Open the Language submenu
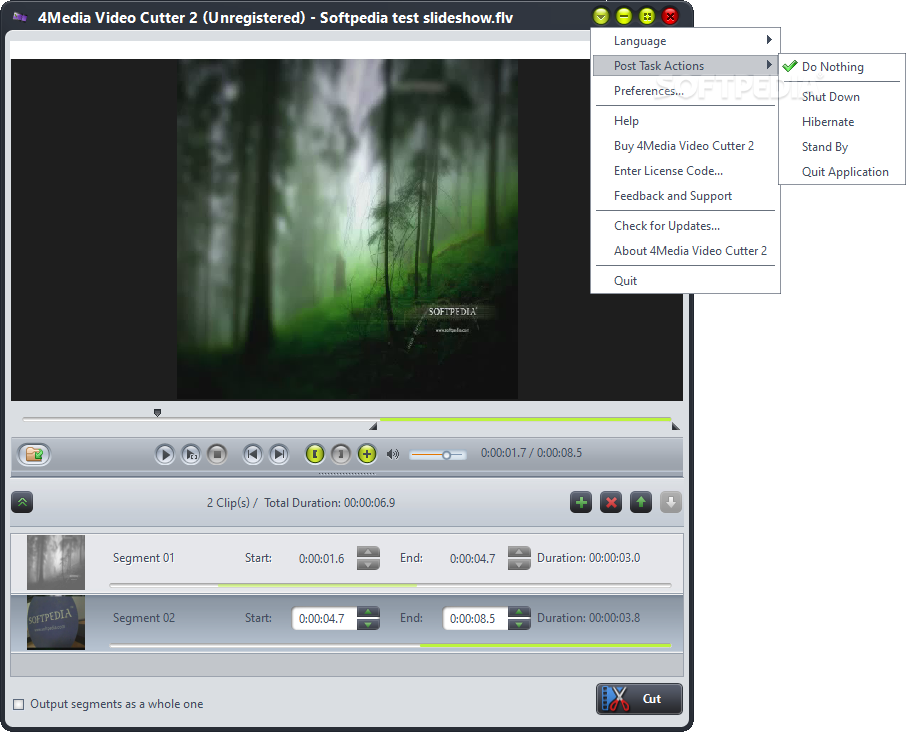 [x=686, y=40]
